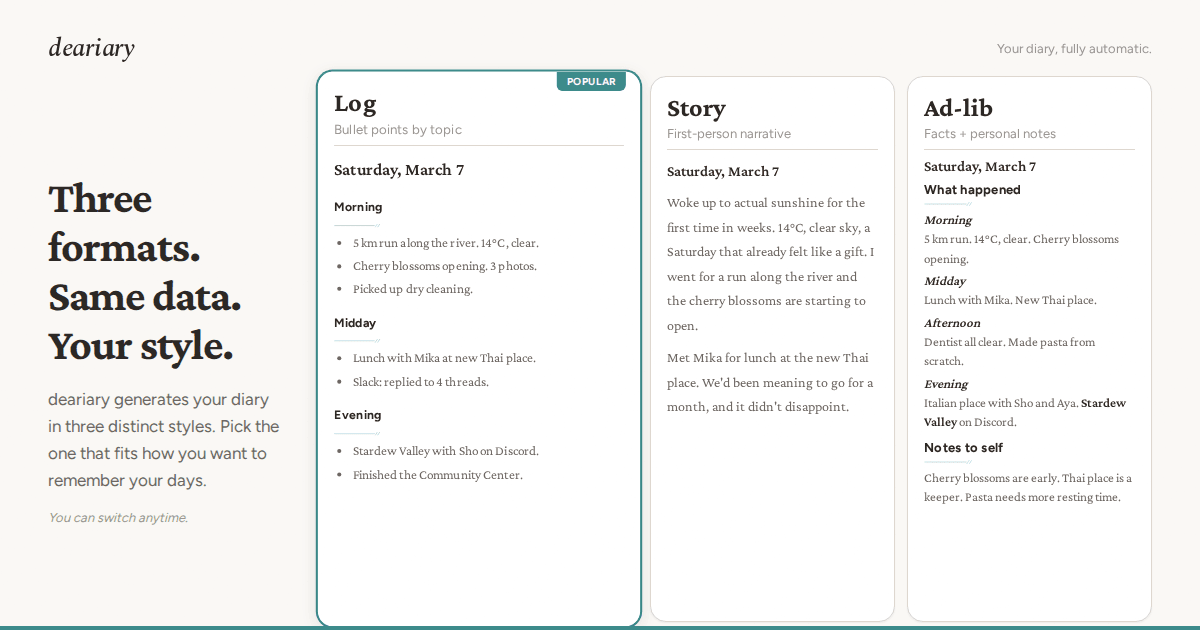Click 'Notes to self' heading in Ad-lib card

tap(962, 447)
